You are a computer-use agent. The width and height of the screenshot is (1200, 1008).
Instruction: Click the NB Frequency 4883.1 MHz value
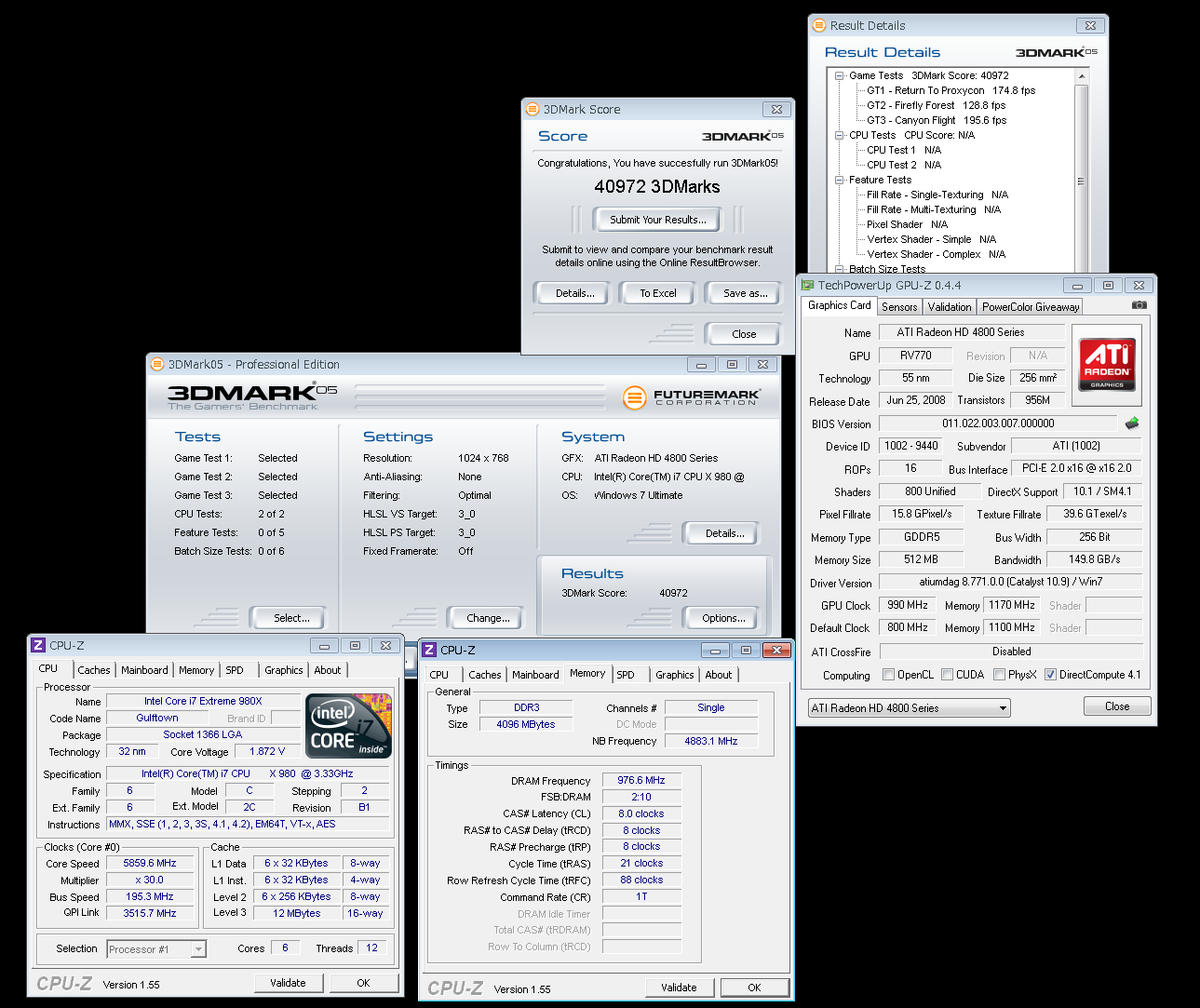click(x=711, y=742)
